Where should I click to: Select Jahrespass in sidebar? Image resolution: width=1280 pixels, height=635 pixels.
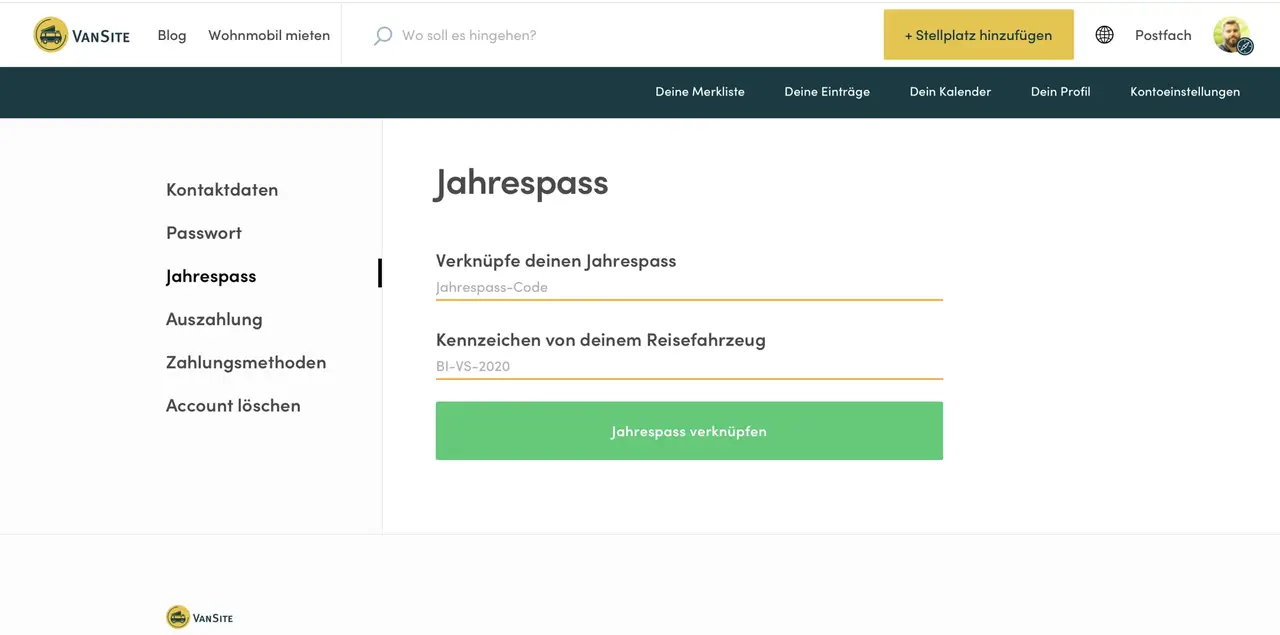point(211,276)
